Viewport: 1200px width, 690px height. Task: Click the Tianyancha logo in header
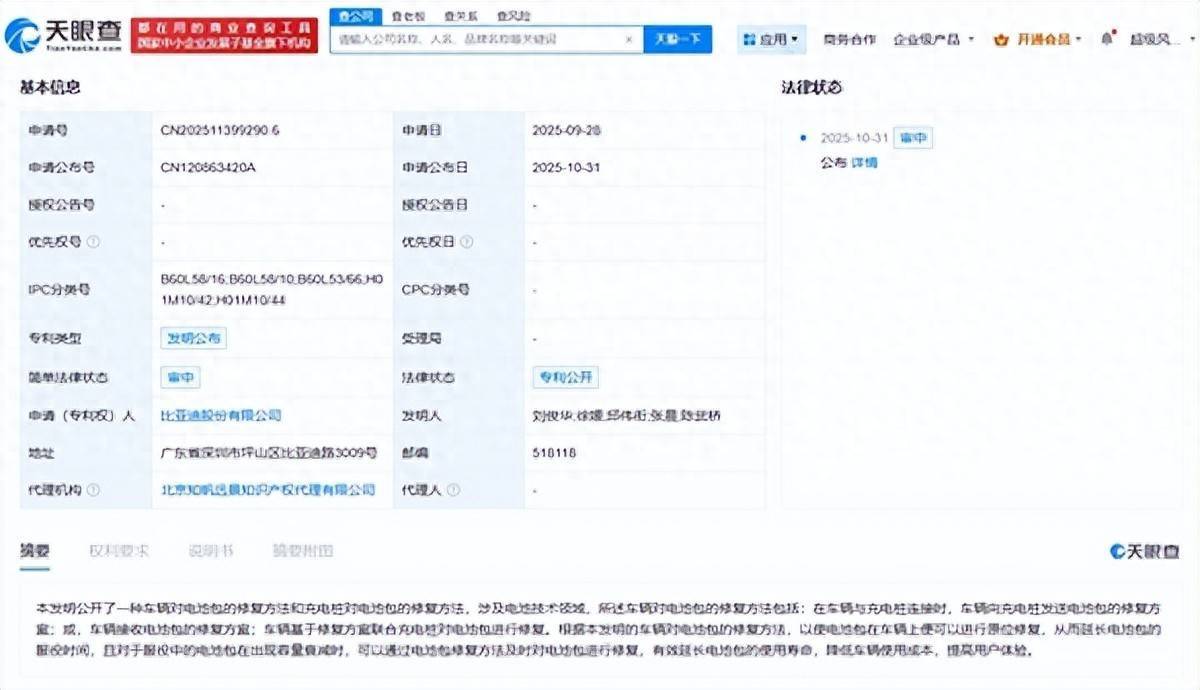click(x=64, y=36)
